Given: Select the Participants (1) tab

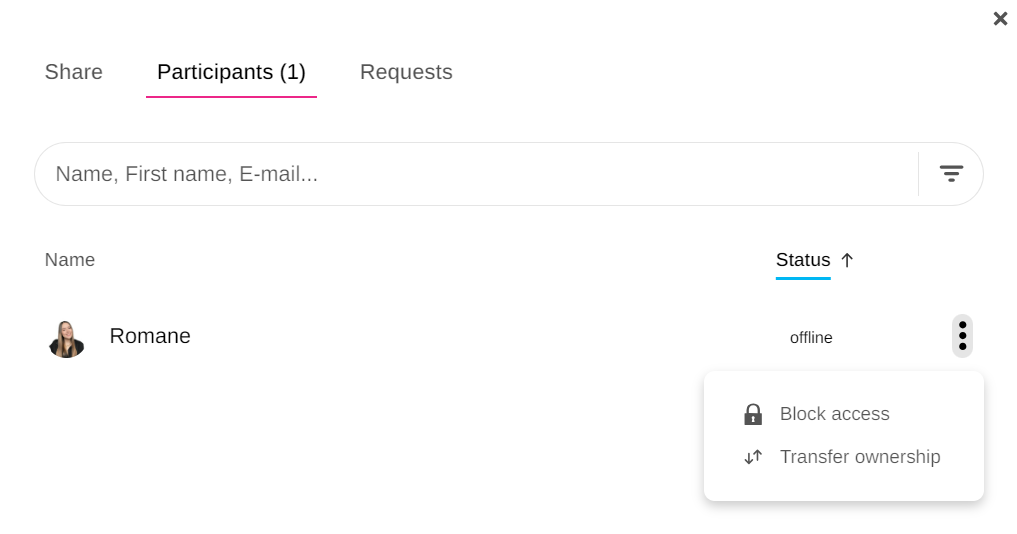Looking at the screenshot, I should (x=231, y=72).
